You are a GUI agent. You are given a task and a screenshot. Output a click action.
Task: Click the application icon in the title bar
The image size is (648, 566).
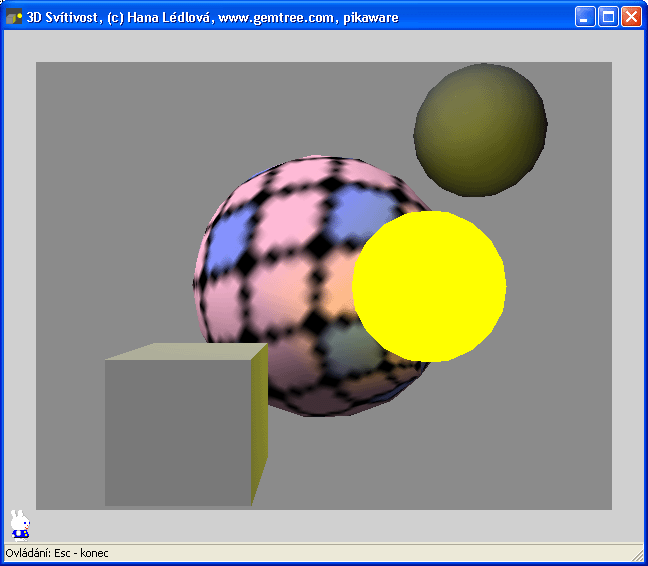tap(14, 16)
